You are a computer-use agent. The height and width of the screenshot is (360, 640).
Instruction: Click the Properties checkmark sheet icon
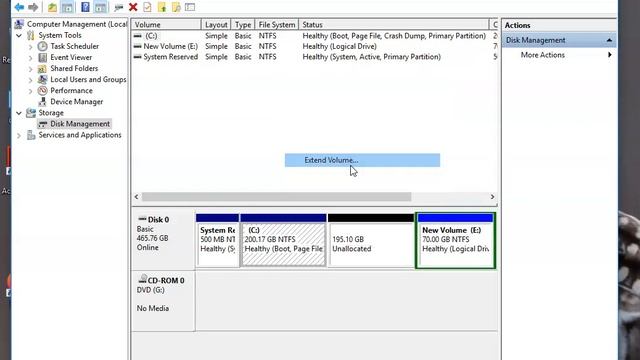click(147, 7)
